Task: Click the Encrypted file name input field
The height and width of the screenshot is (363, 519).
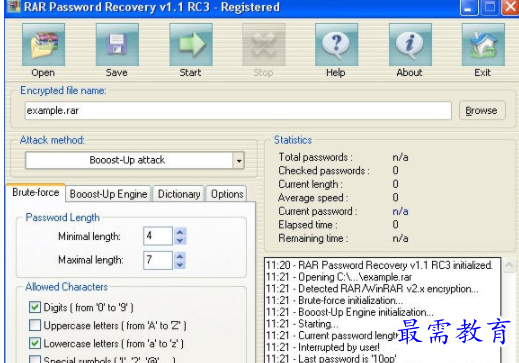Action: tap(238, 111)
